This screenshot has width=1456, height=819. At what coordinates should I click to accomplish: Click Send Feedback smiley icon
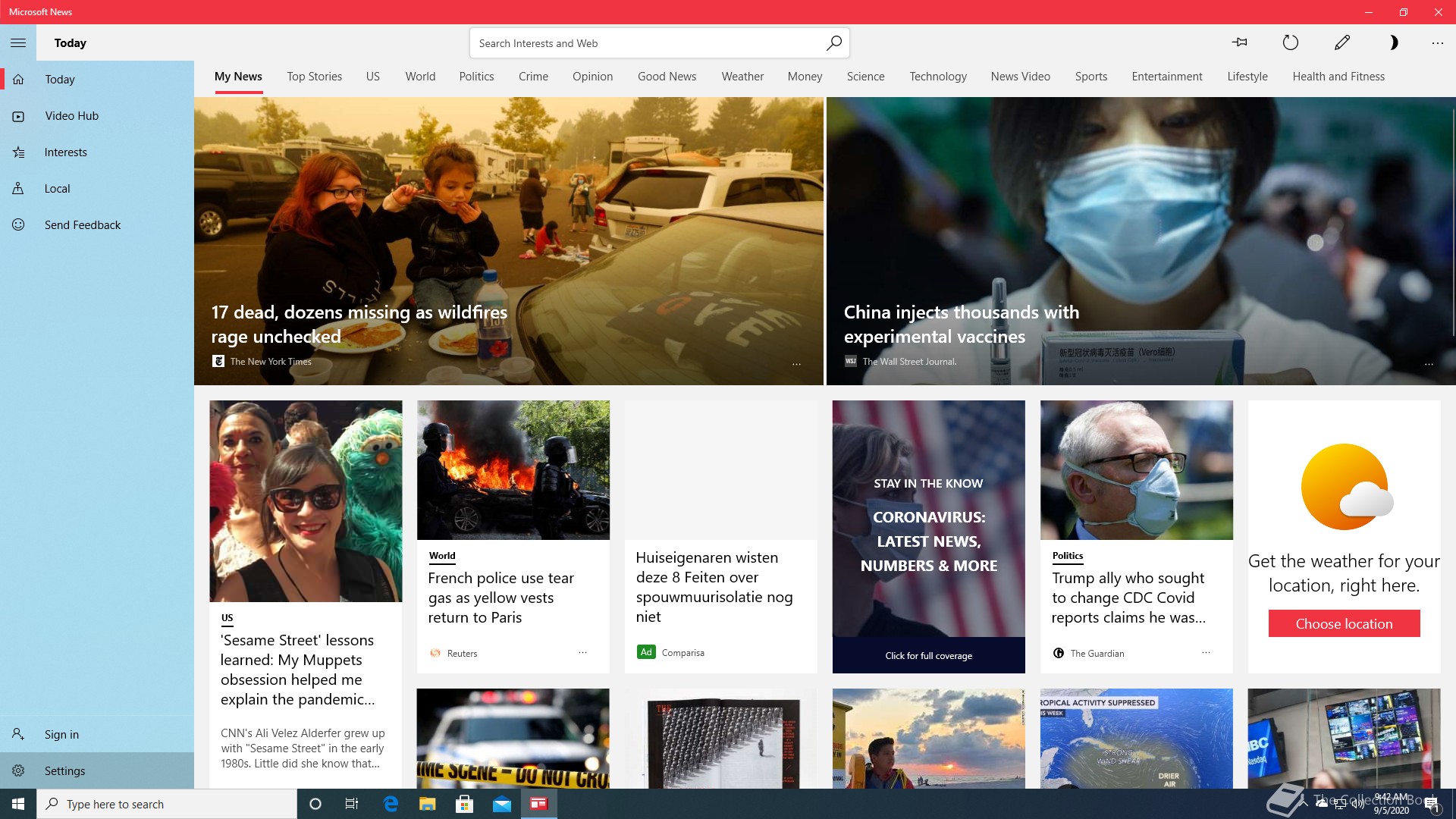(x=18, y=225)
